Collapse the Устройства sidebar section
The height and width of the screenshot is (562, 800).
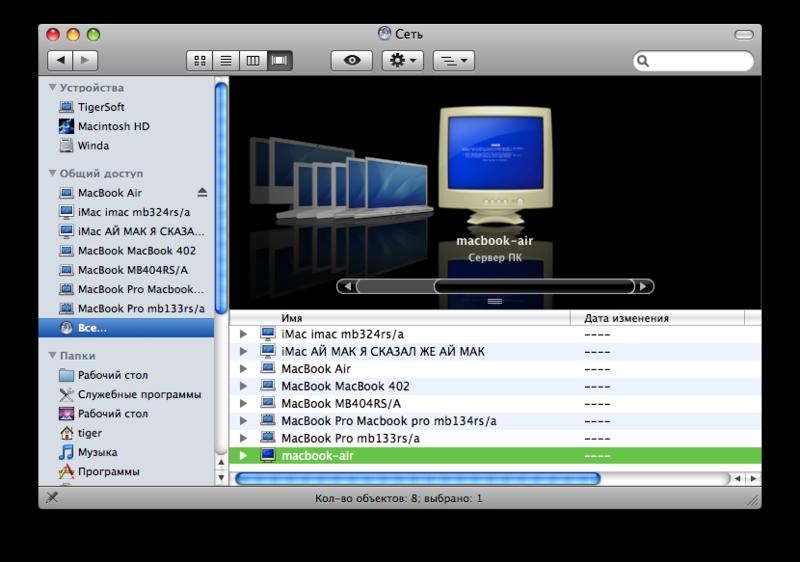pos(52,88)
